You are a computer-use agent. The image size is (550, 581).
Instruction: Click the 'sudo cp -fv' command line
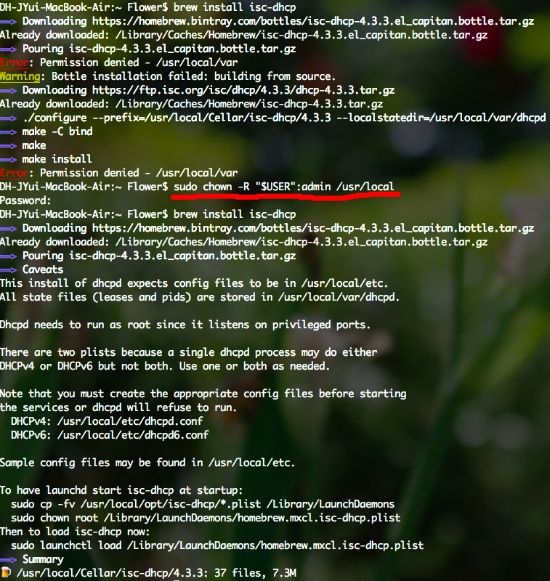point(203,504)
